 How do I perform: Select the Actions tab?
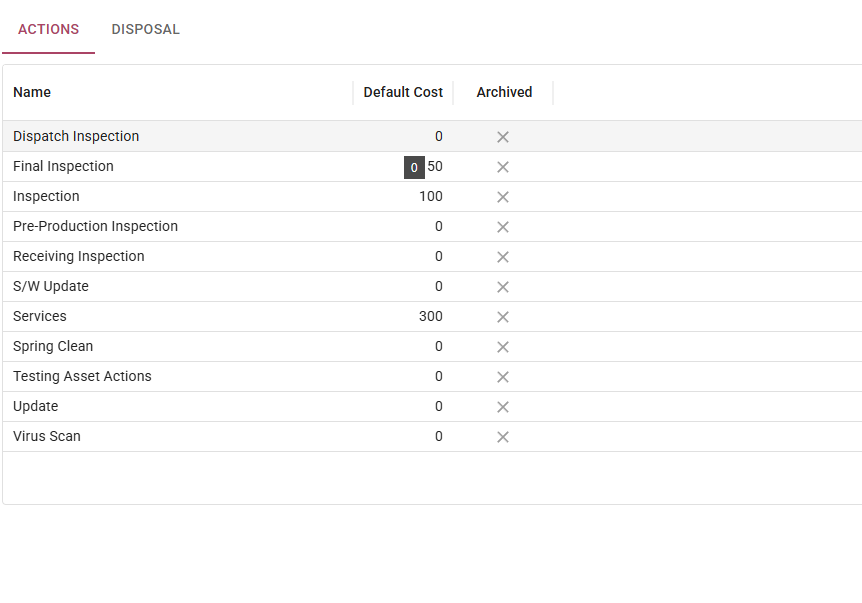(48, 29)
